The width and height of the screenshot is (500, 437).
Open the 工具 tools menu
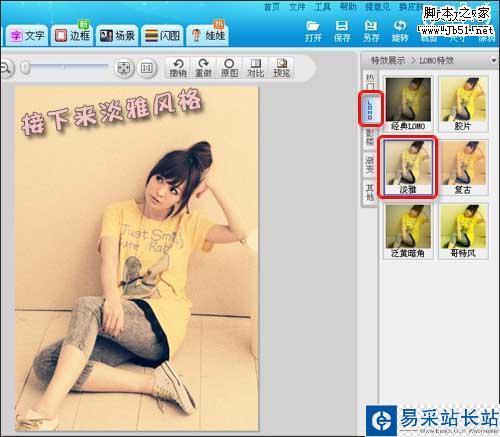pyautogui.click(x=322, y=7)
